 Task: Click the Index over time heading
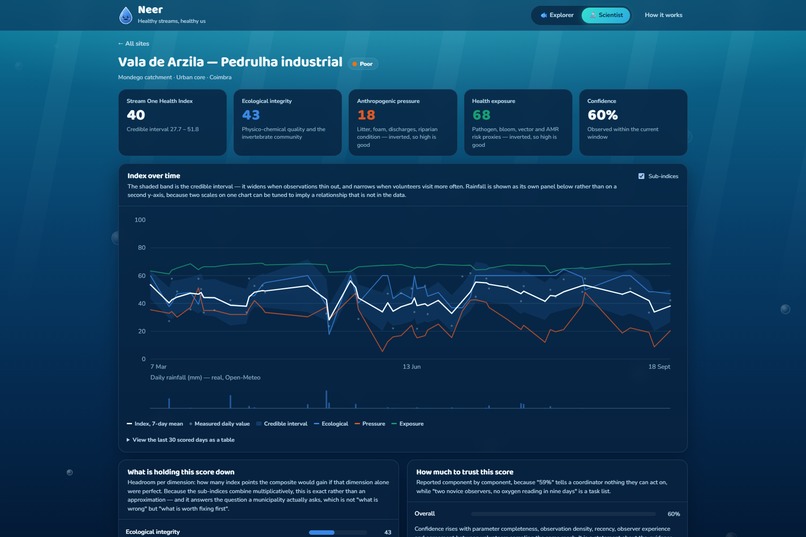154,176
